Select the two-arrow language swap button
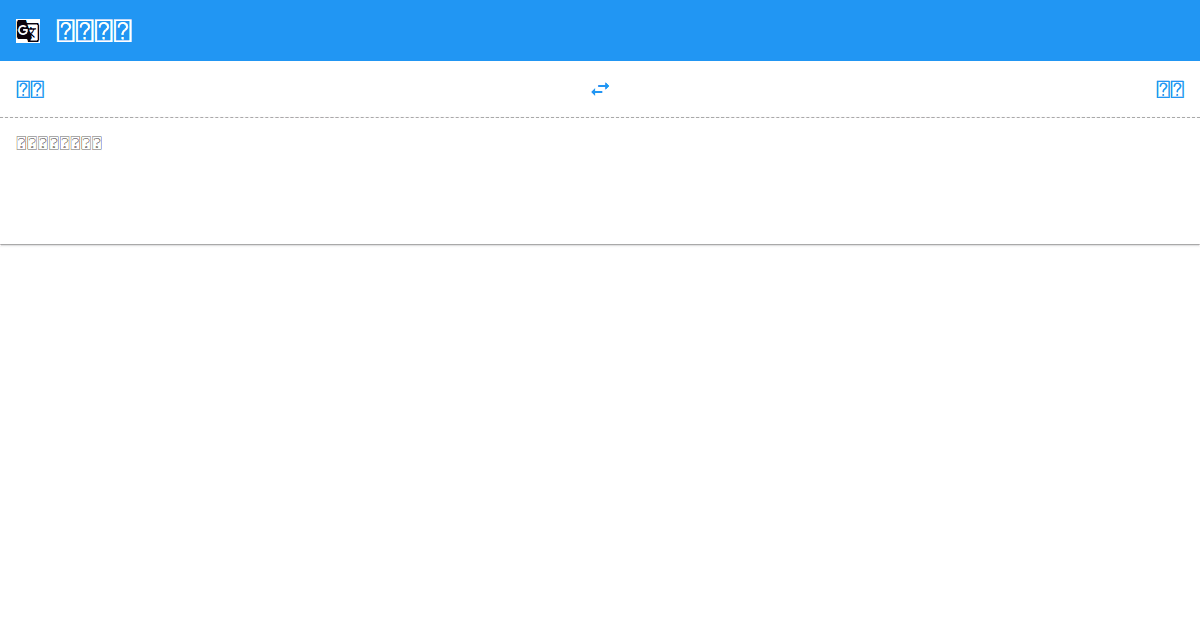Image resolution: width=1200 pixels, height=630 pixels. (600, 89)
